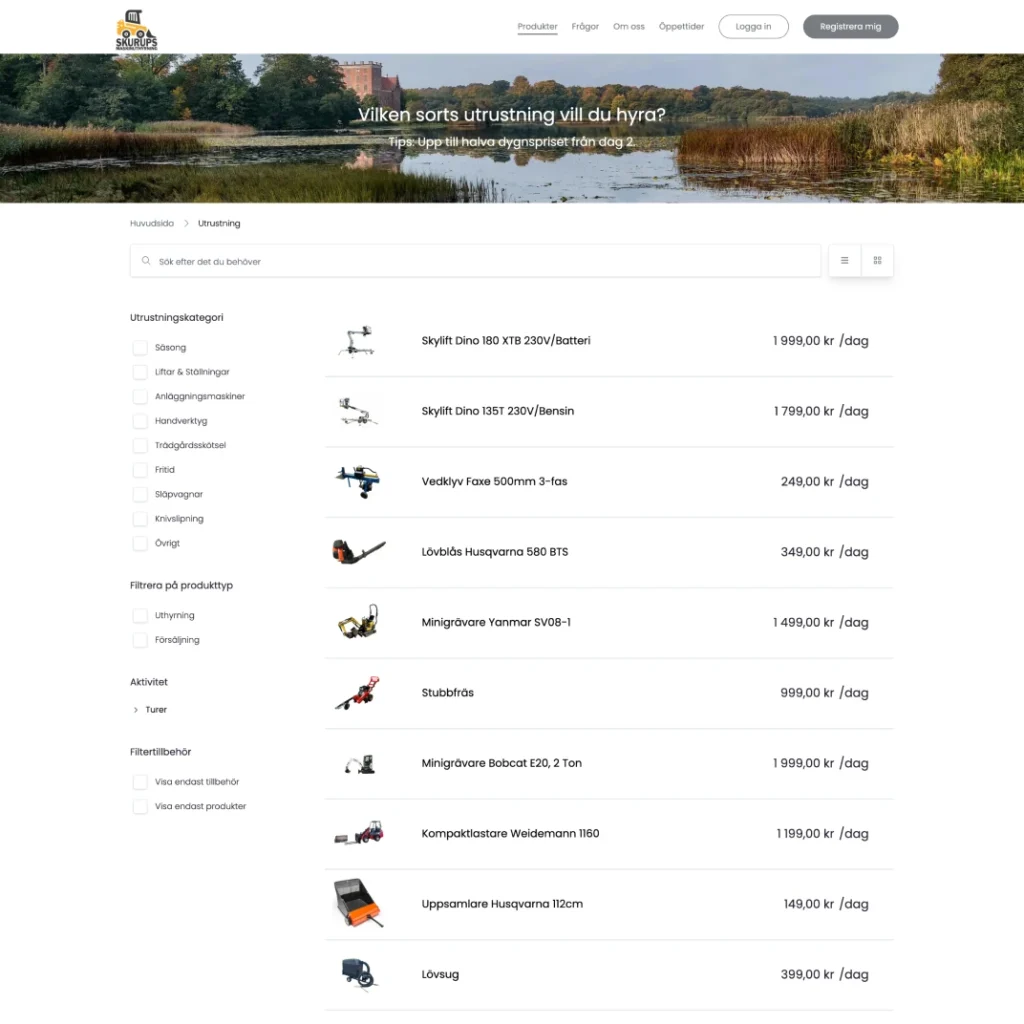The image size is (1024, 1024).
Task: Enable the Säsong category checkbox
Action: [140, 347]
